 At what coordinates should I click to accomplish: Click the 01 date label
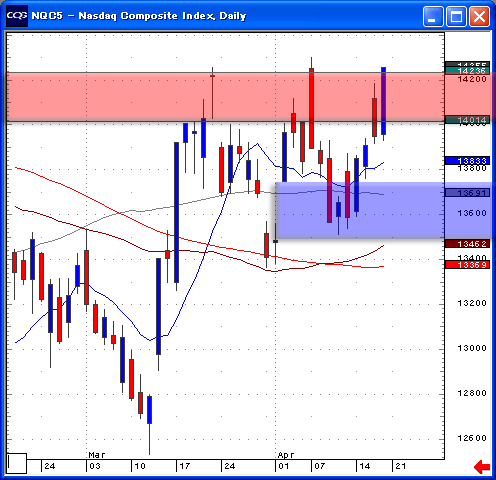(284, 466)
